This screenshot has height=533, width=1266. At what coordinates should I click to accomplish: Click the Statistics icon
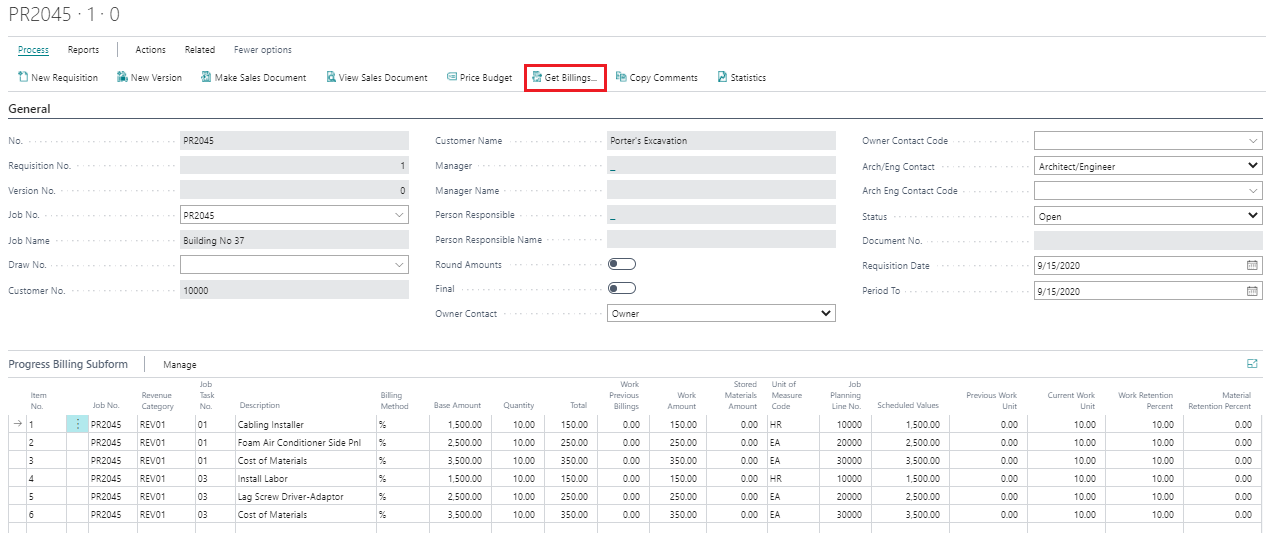coord(722,77)
